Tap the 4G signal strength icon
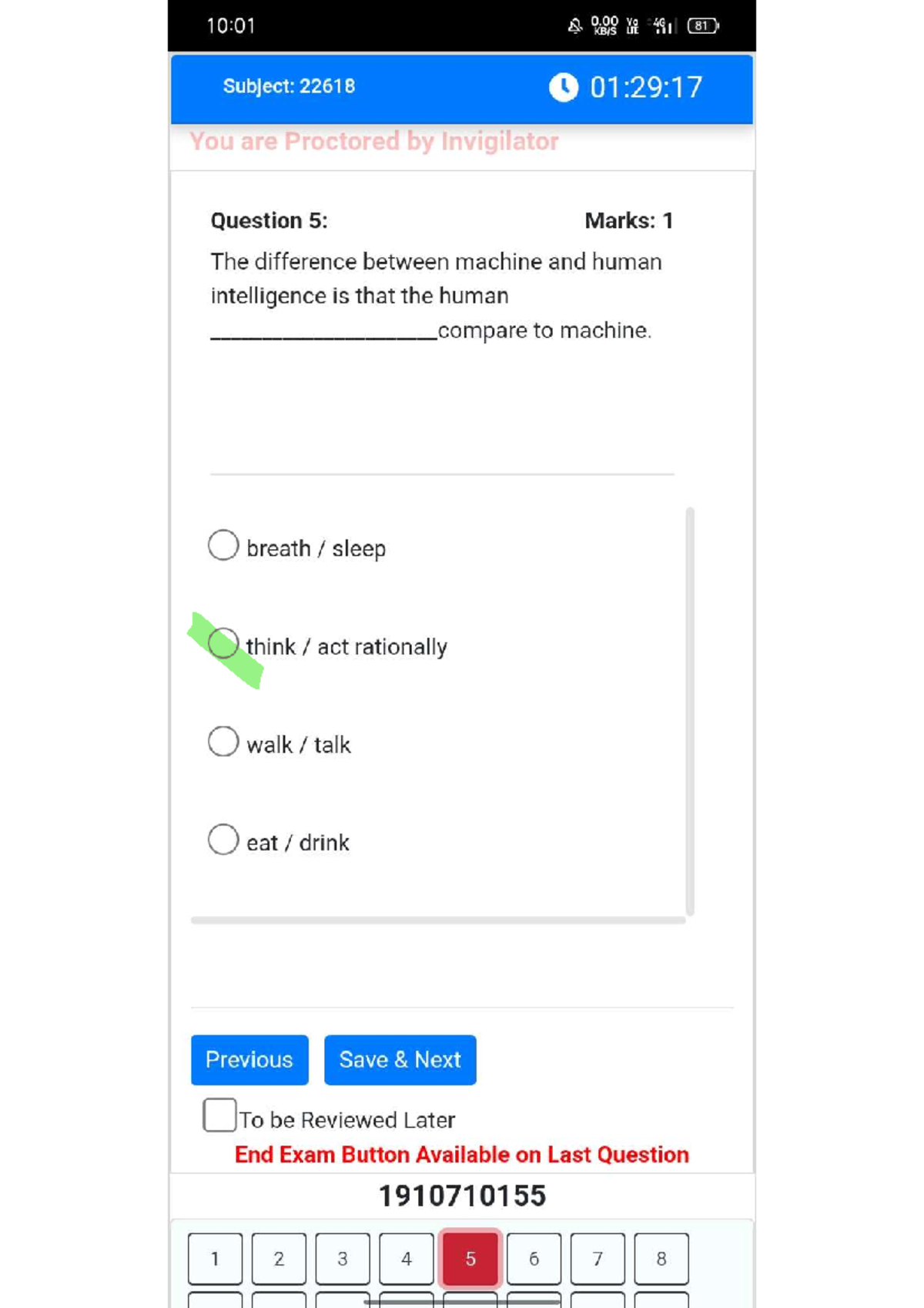 coord(663,26)
